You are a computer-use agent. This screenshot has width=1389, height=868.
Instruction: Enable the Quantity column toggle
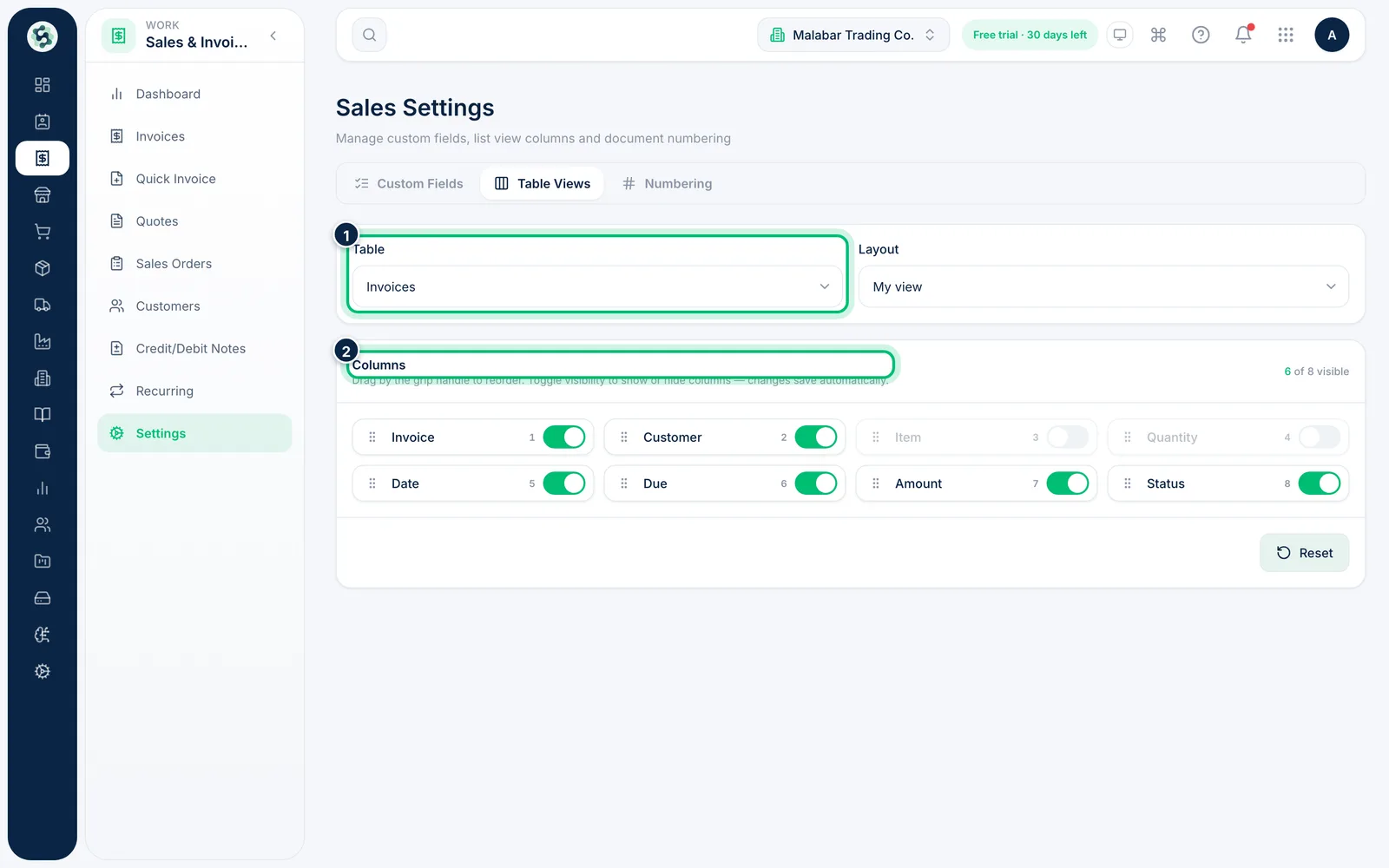(x=1320, y=437)
